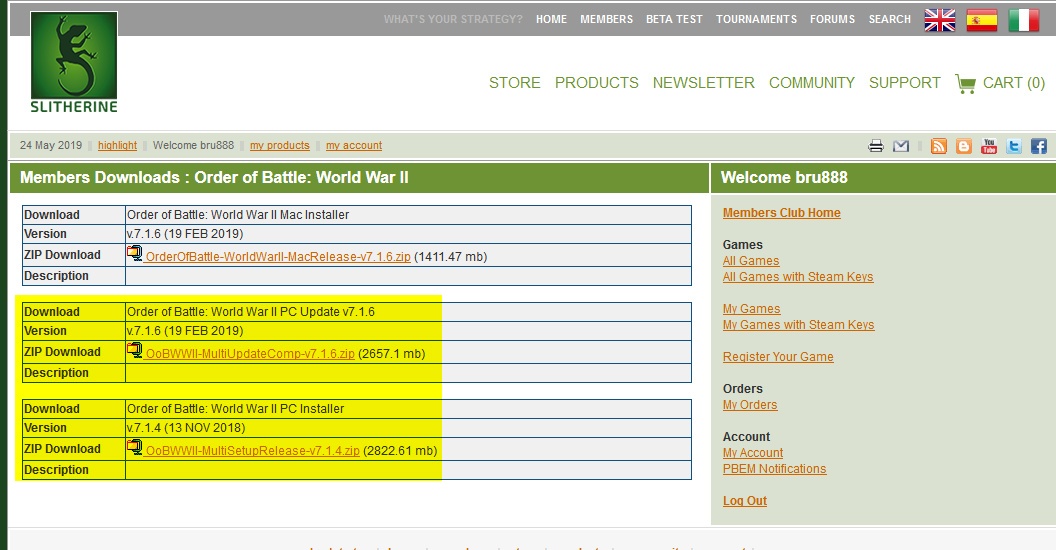Image resolution: width=1056 pixels, height=550 pixels.
Task: Click the shopping cart icon
Action: (965, 83)
